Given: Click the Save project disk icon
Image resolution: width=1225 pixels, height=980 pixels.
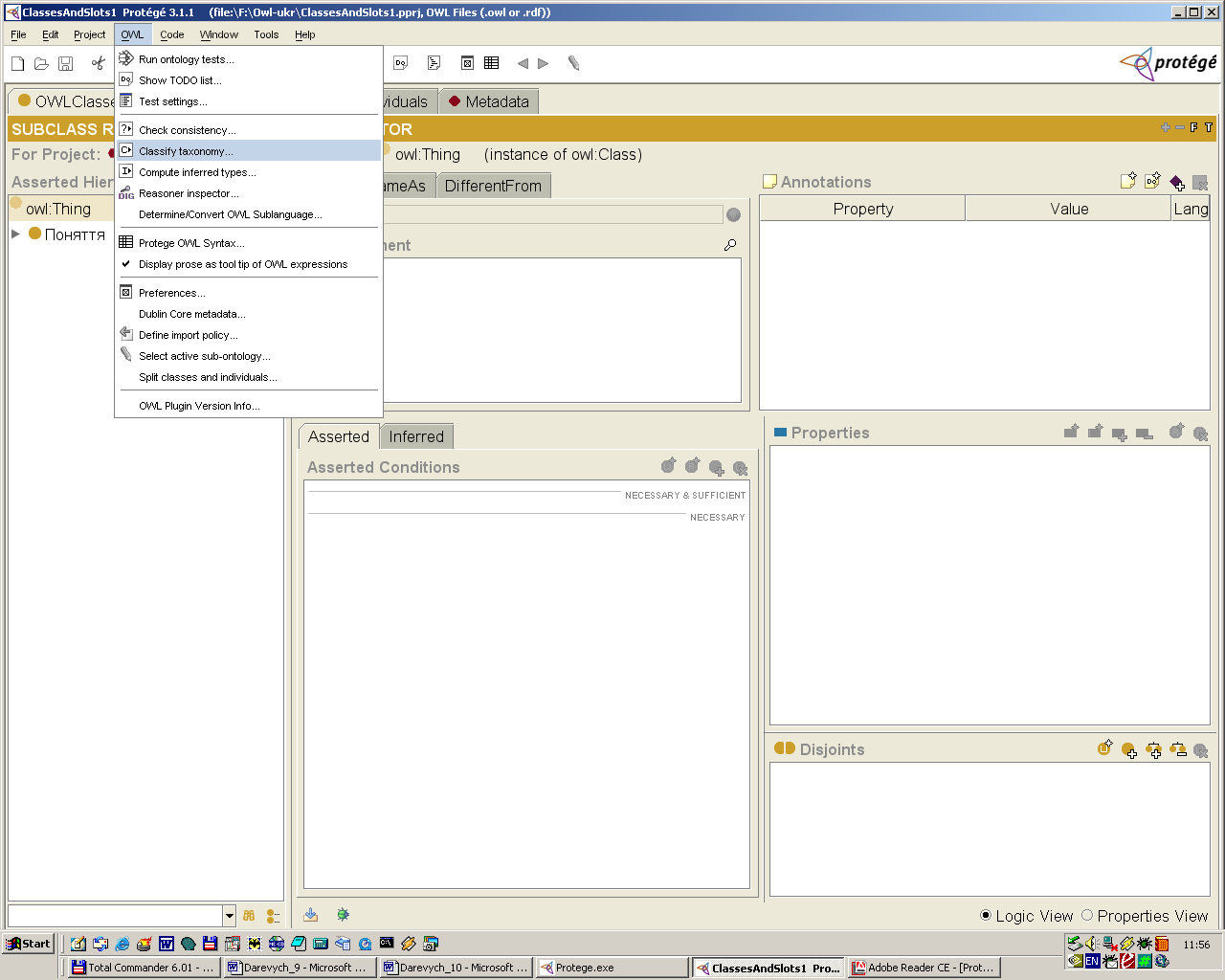Looking at the screenshot, I should pos(66,63).
